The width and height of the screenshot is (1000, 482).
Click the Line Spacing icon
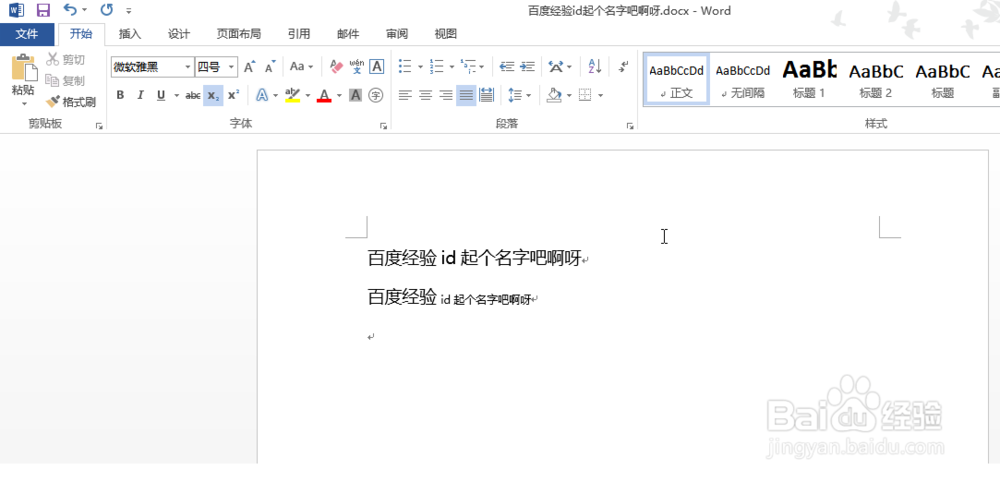(x=515, y=96)
